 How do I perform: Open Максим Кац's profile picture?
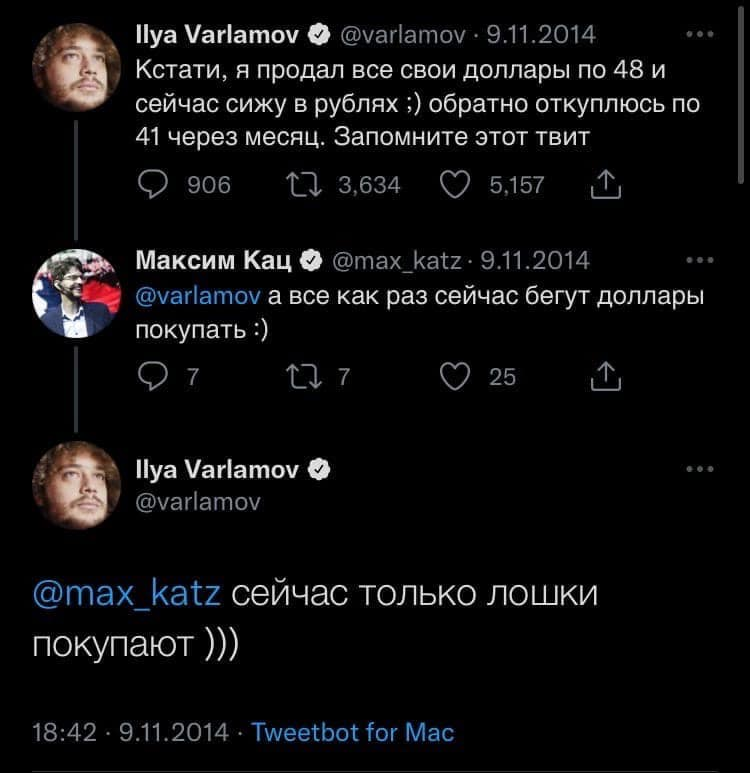pyautogui.click(x=77, y=292)
